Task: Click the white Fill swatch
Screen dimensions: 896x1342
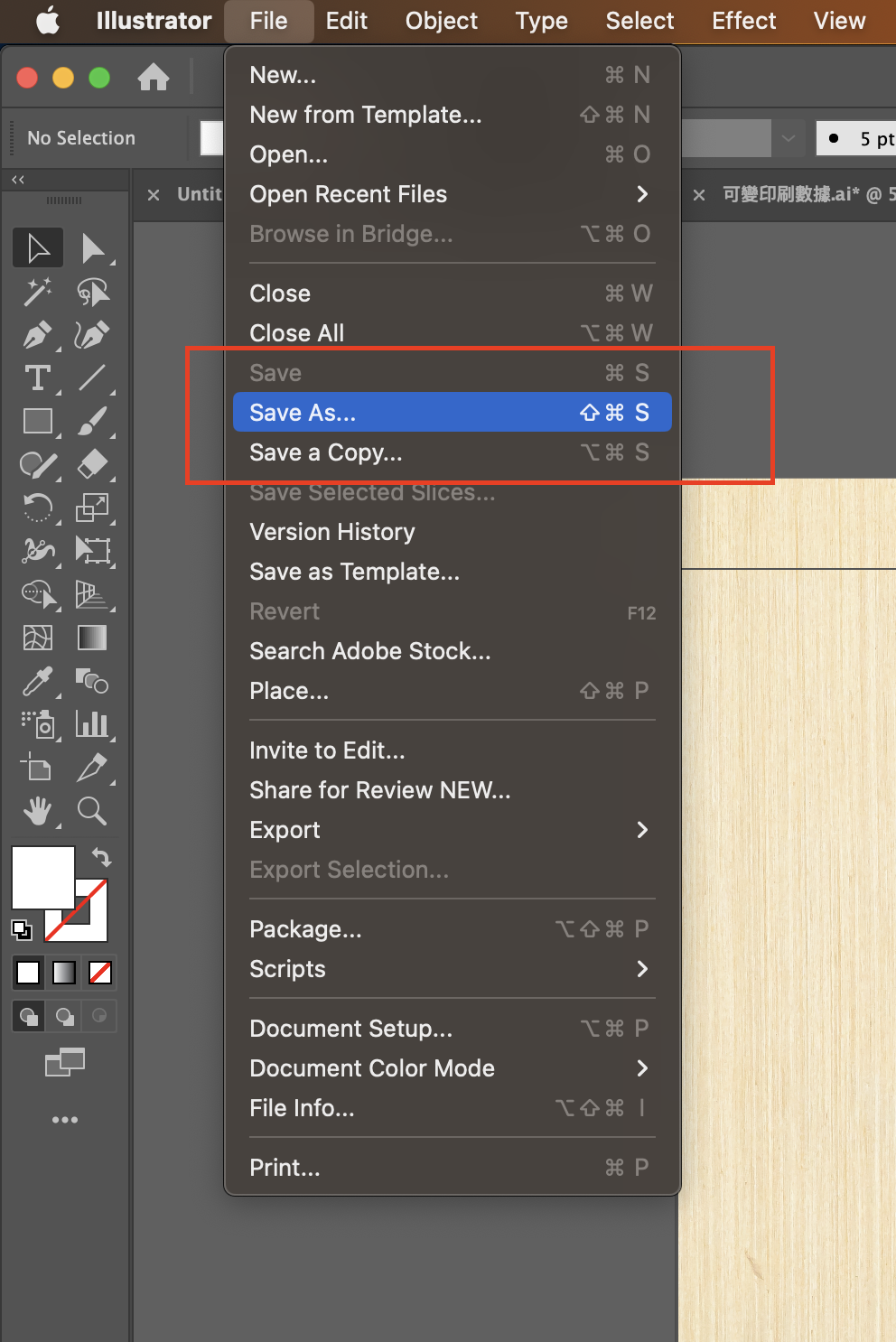Action: [x=42, y=877]
